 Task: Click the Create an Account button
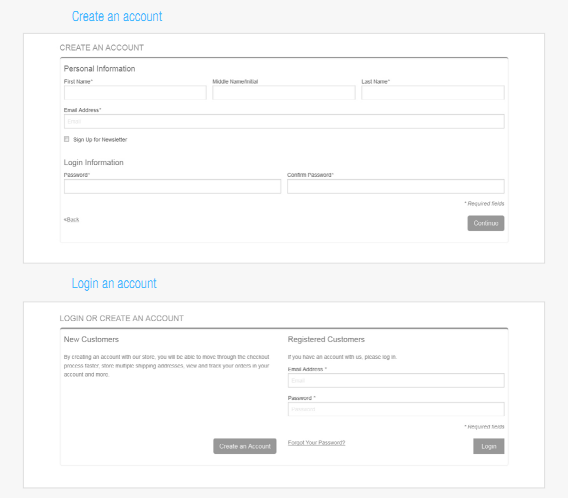245,446
